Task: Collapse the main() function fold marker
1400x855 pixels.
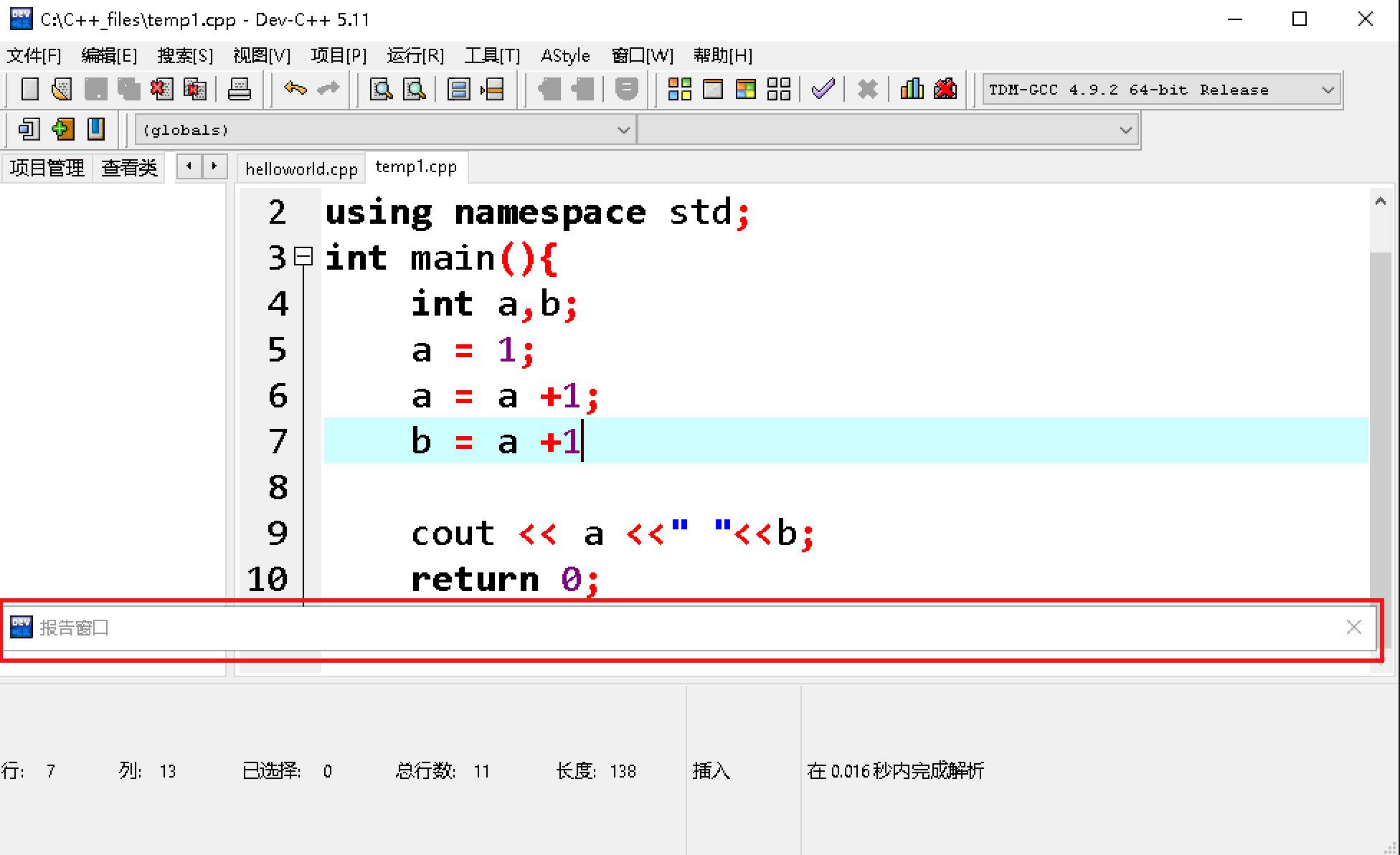Action: point(304,257)
